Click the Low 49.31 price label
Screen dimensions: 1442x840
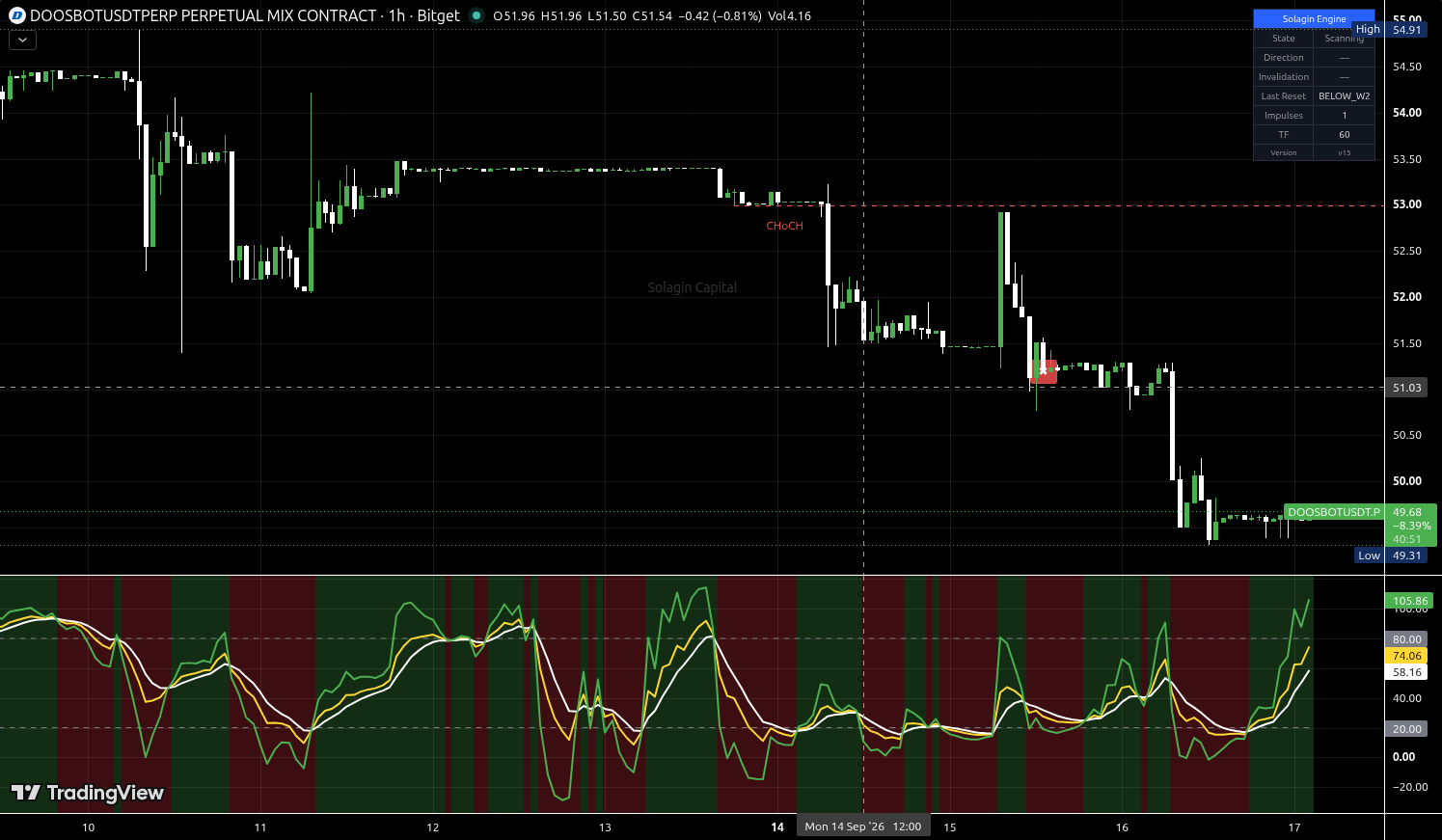click(x=1389, y=555)
